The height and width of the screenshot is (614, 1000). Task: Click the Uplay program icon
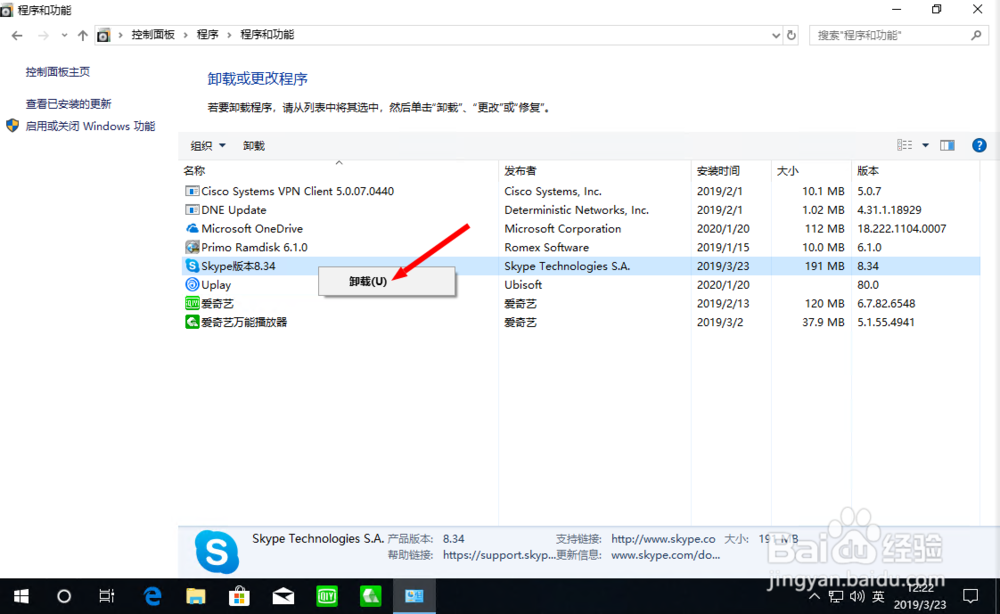pyautogui.click(x=192, y=284)
